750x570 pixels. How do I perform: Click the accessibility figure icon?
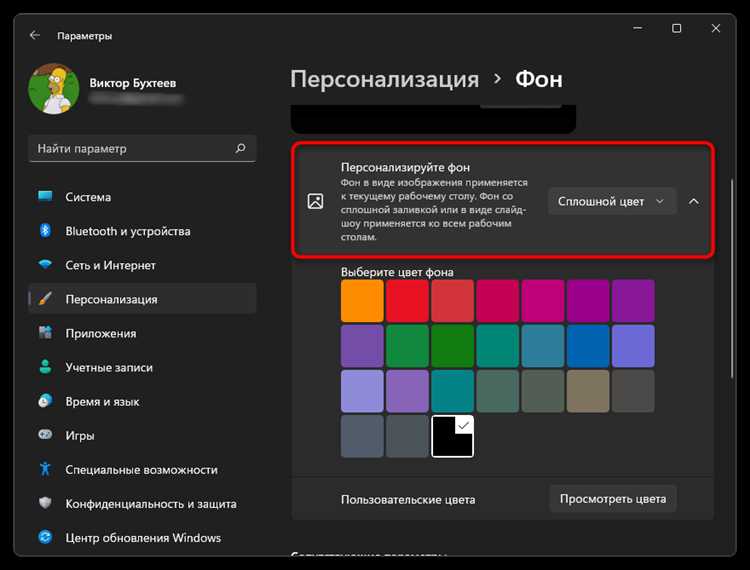(x=45, y=469)
